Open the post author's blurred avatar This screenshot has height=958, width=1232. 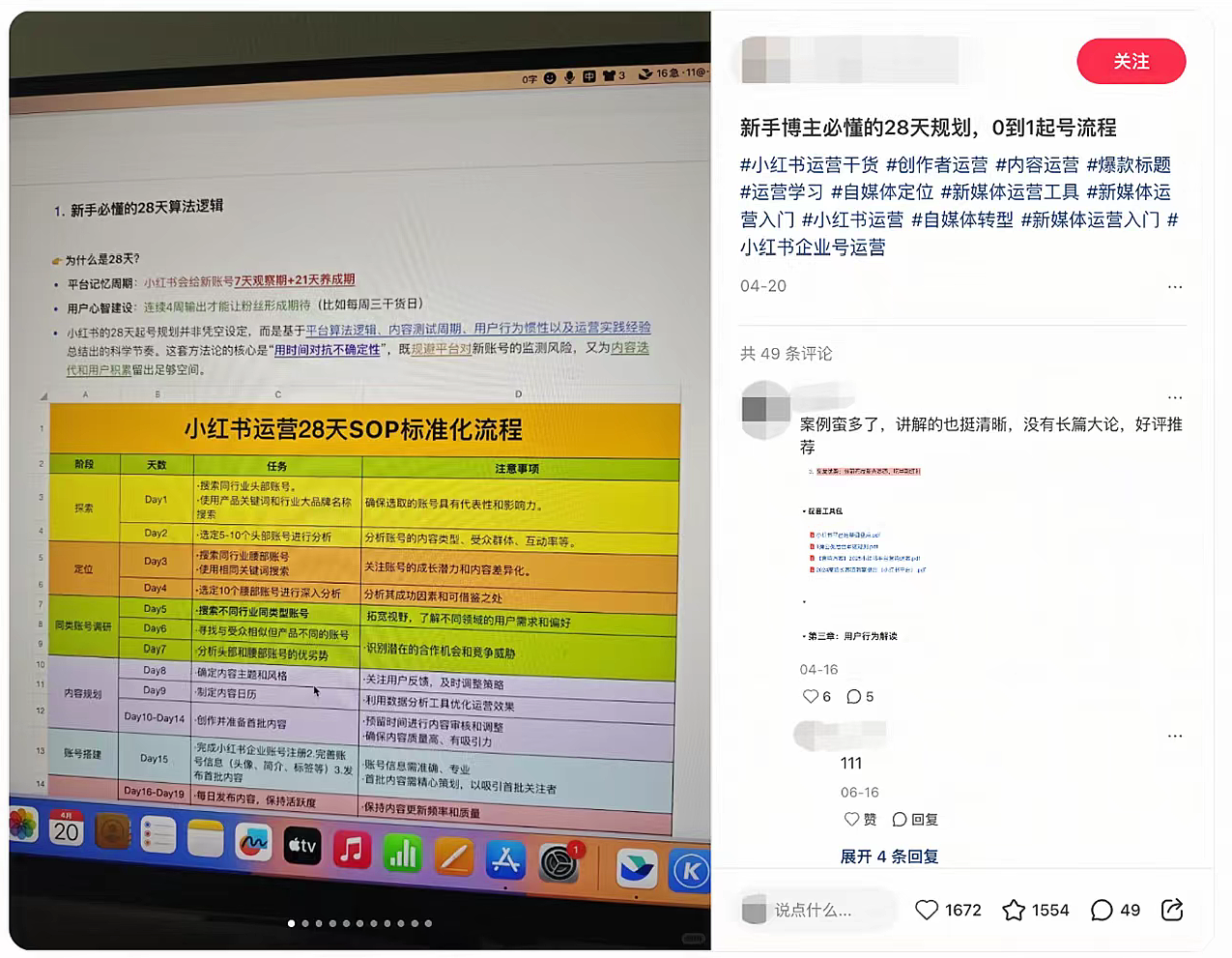(x=765, y=60)
